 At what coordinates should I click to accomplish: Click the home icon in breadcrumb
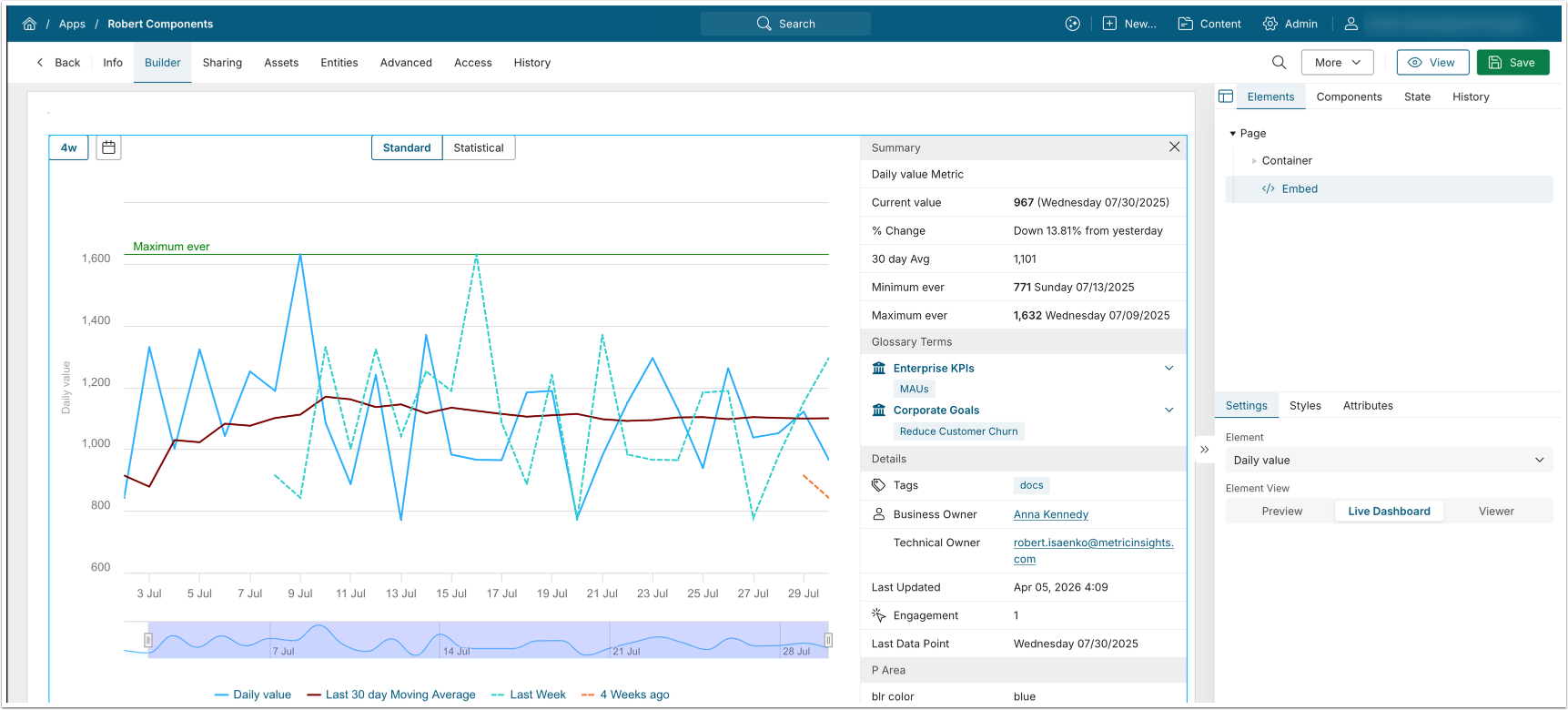[29, 24]
